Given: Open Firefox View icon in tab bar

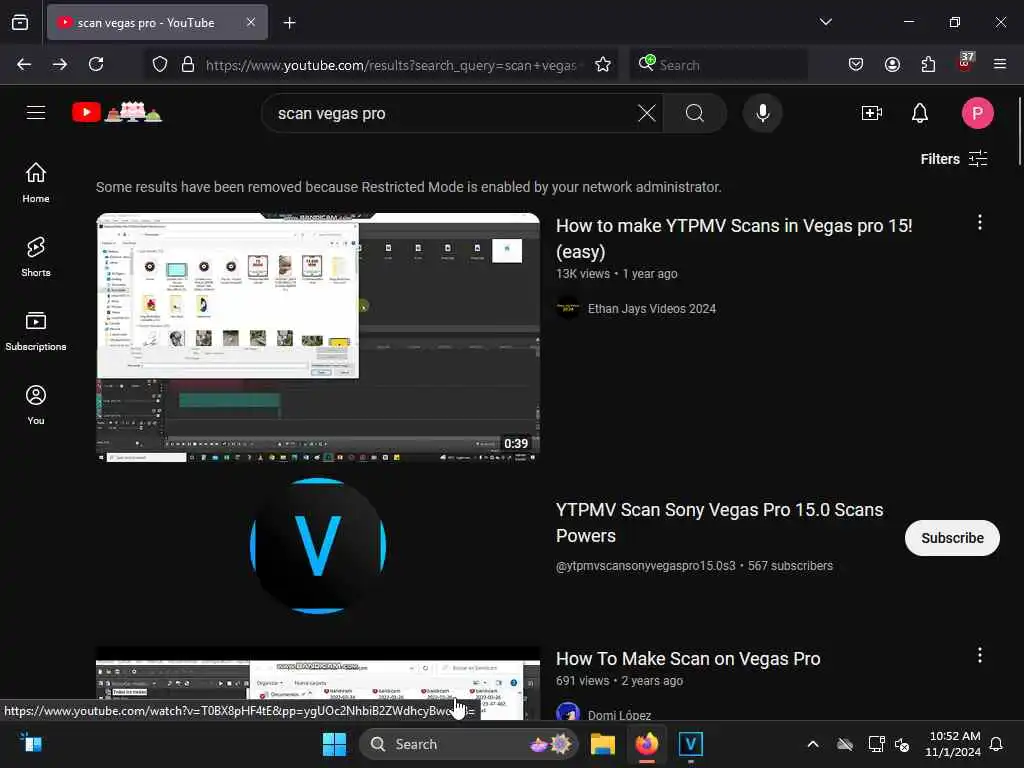Looking at the screenshot, I should coord(20,22).
